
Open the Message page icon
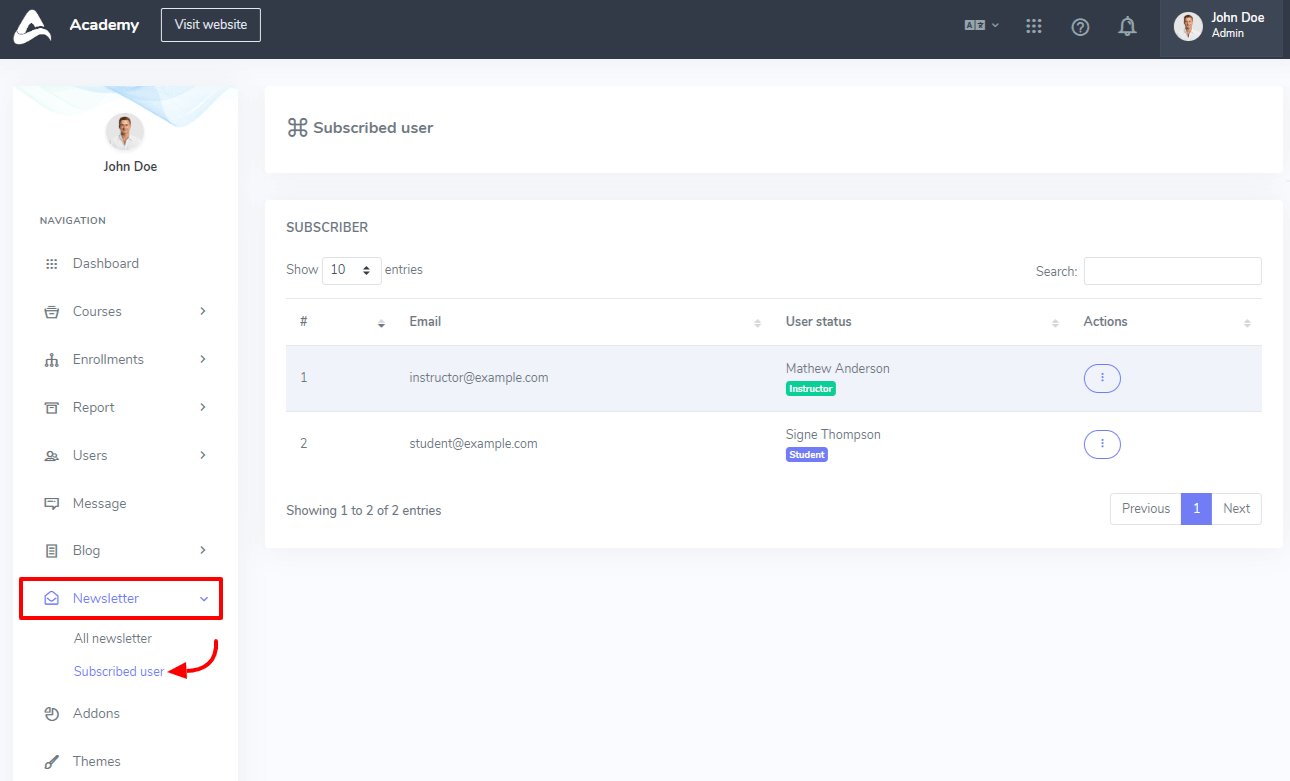52,503
